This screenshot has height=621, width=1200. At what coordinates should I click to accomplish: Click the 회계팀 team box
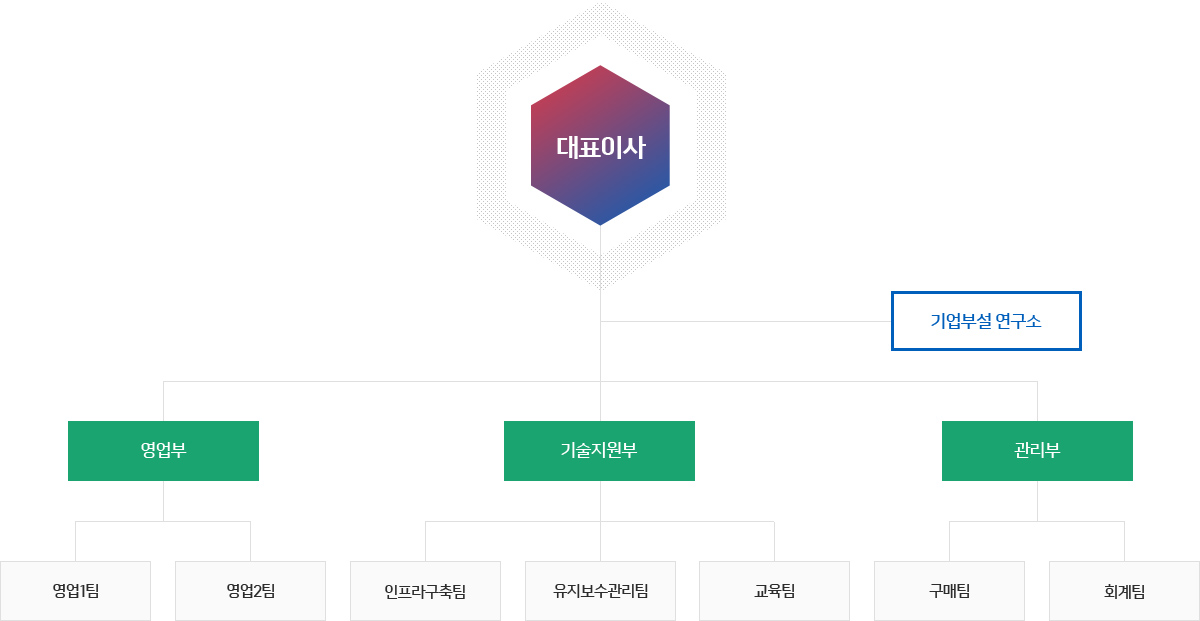click(x=1124, y=590)
